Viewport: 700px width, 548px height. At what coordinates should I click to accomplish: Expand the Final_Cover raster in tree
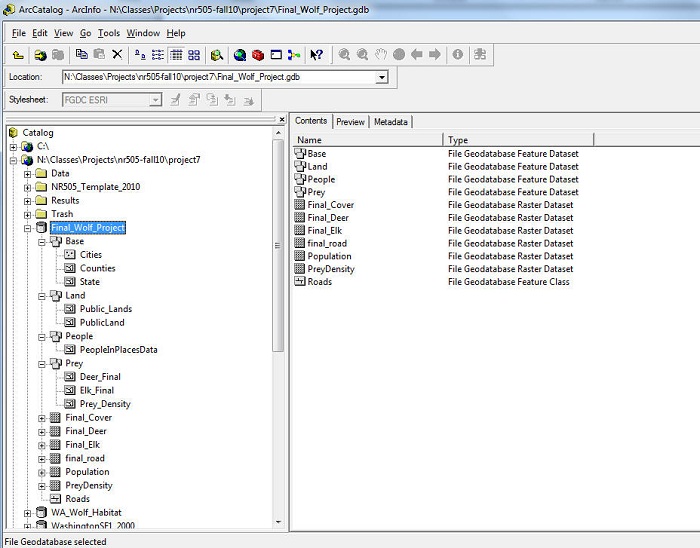[x=42, y=418]
